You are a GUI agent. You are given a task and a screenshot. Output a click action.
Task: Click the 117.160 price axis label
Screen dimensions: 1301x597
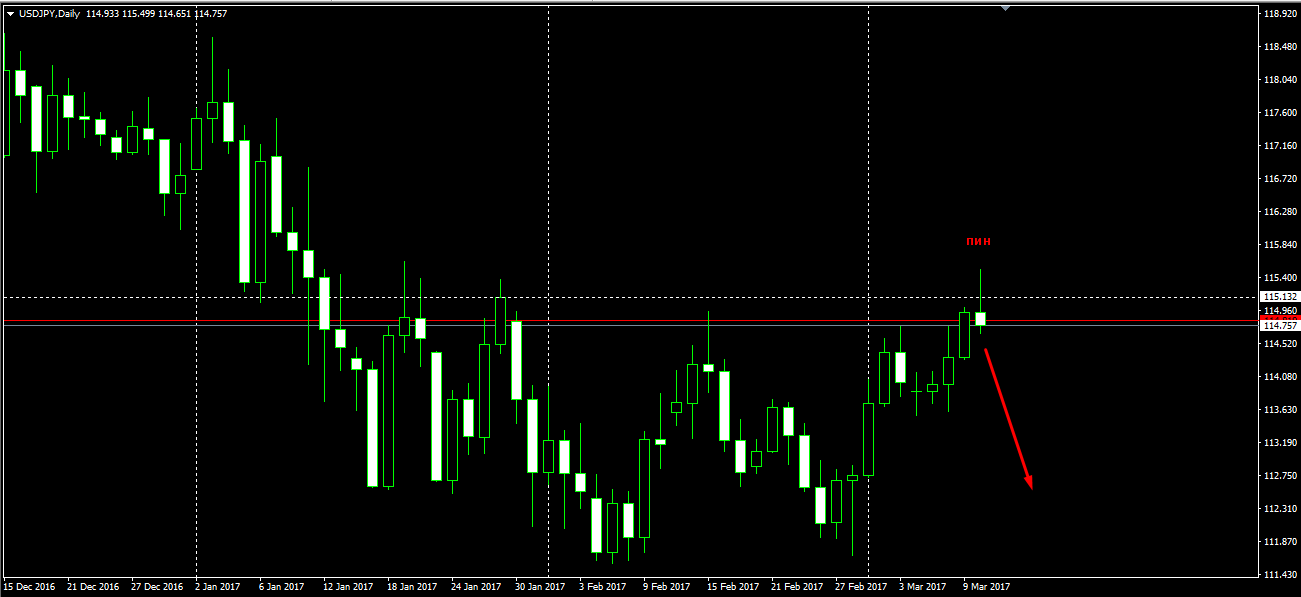tap(1280, 146)
